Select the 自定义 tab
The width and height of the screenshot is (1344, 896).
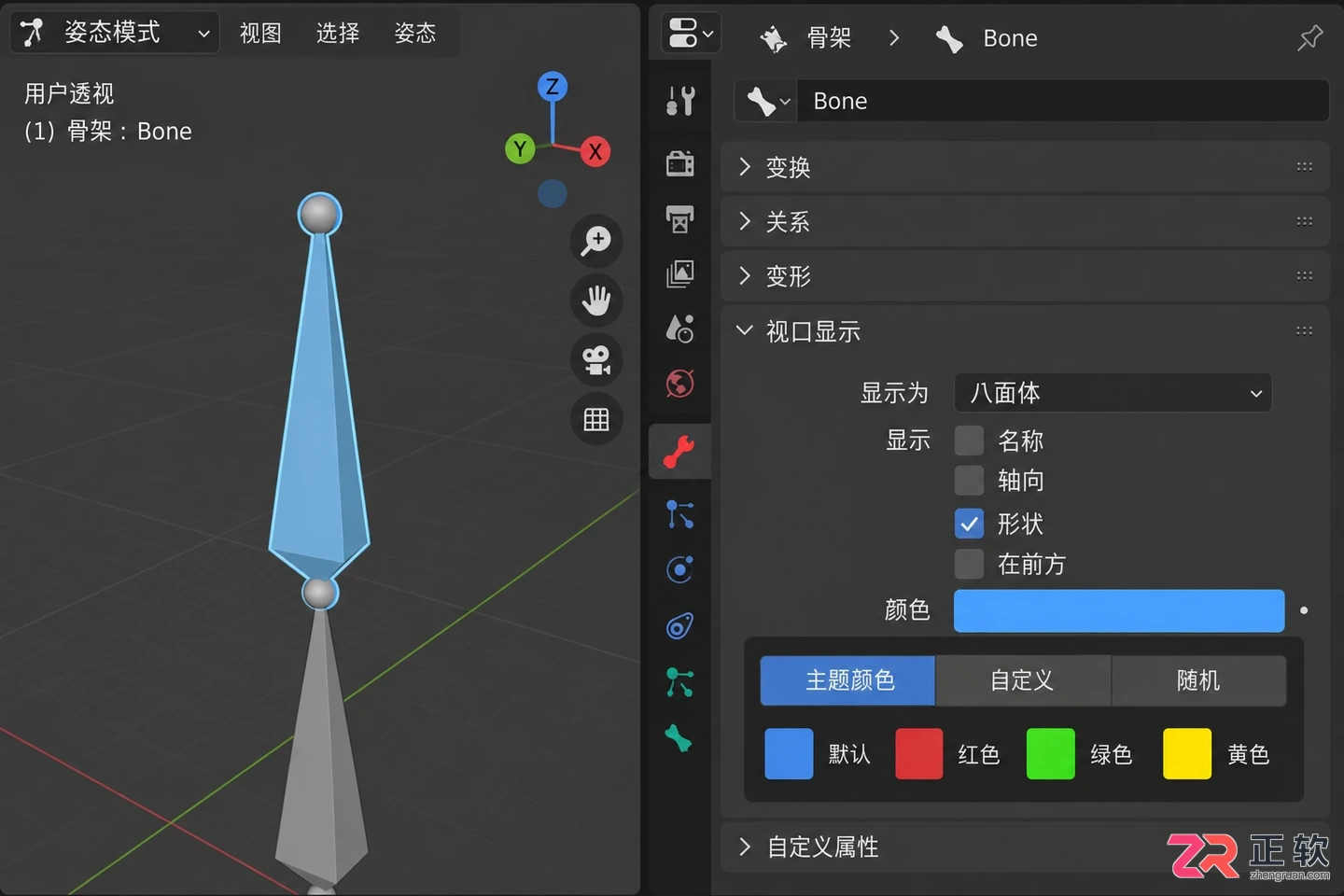pos(1023,680)
